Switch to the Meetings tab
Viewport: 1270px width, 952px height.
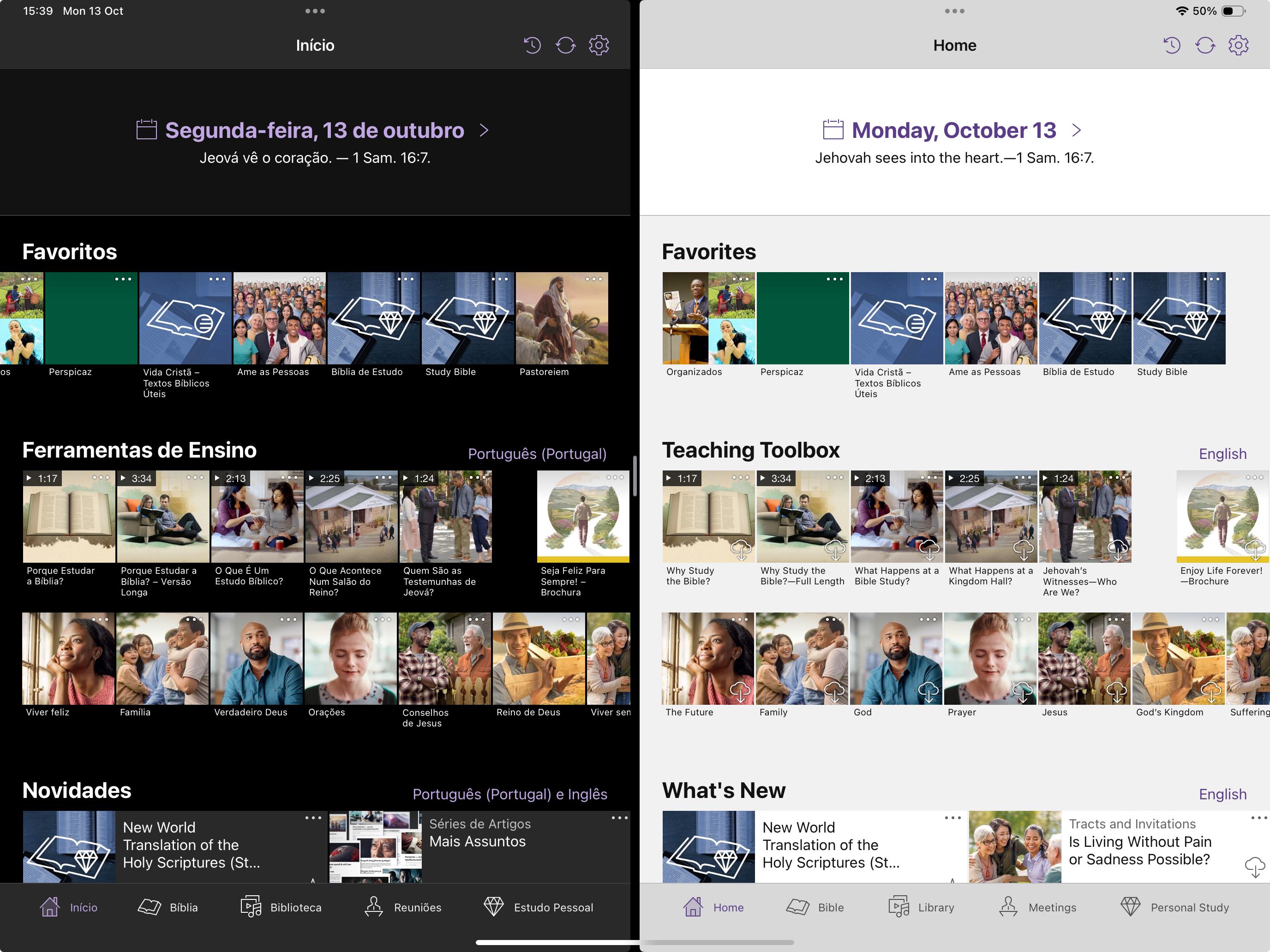click(x=1037, y=907)
